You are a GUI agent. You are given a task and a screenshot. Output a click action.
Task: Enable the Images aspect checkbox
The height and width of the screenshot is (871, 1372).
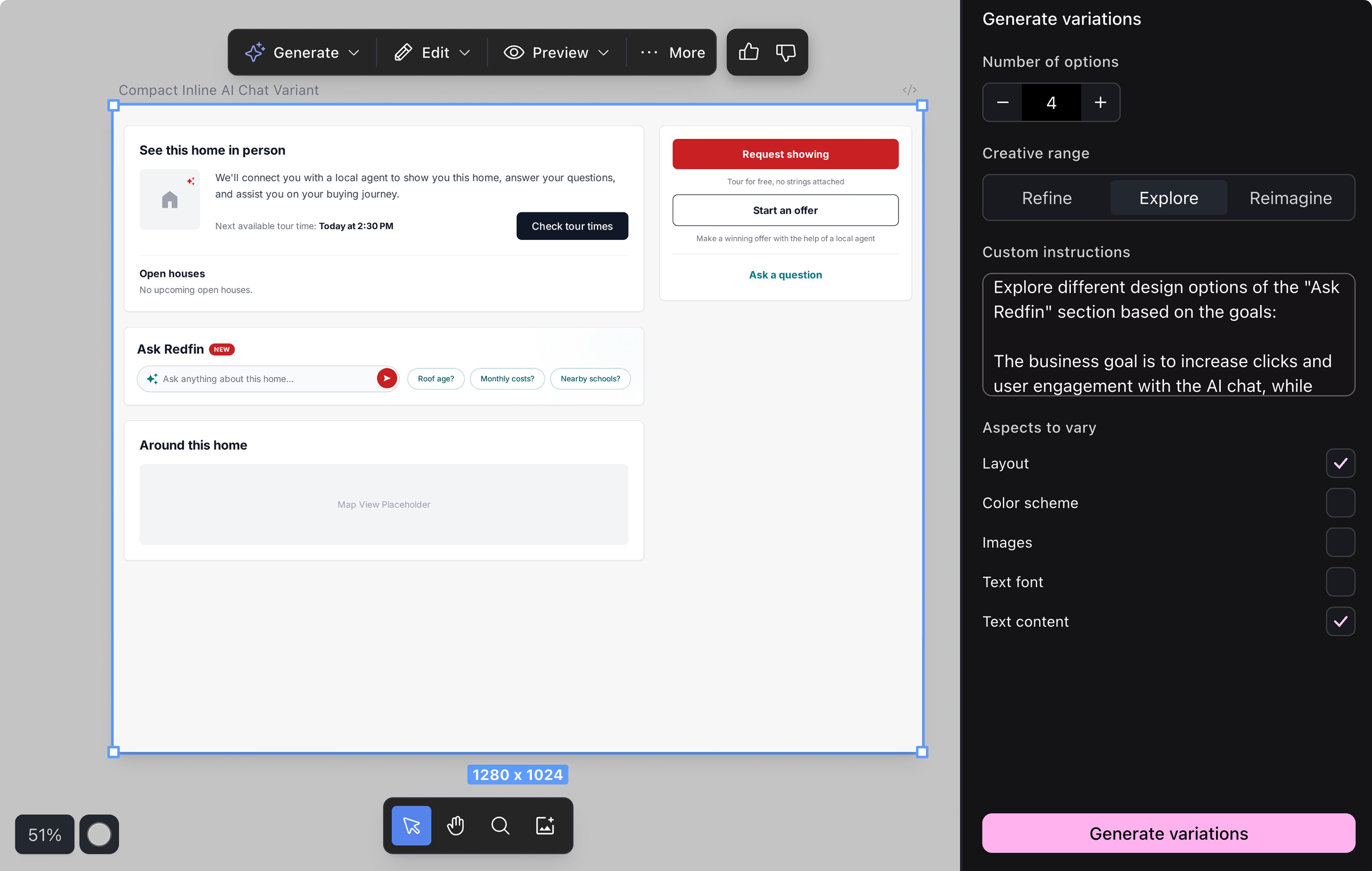click(1340, 542)
